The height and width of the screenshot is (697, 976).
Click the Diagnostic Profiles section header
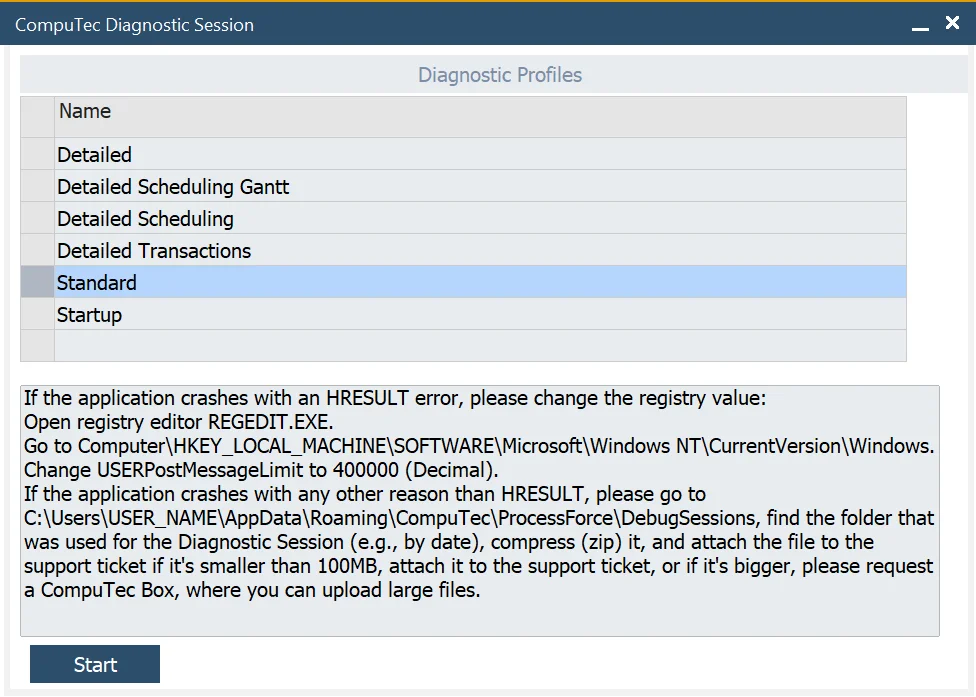pos(499,75)
